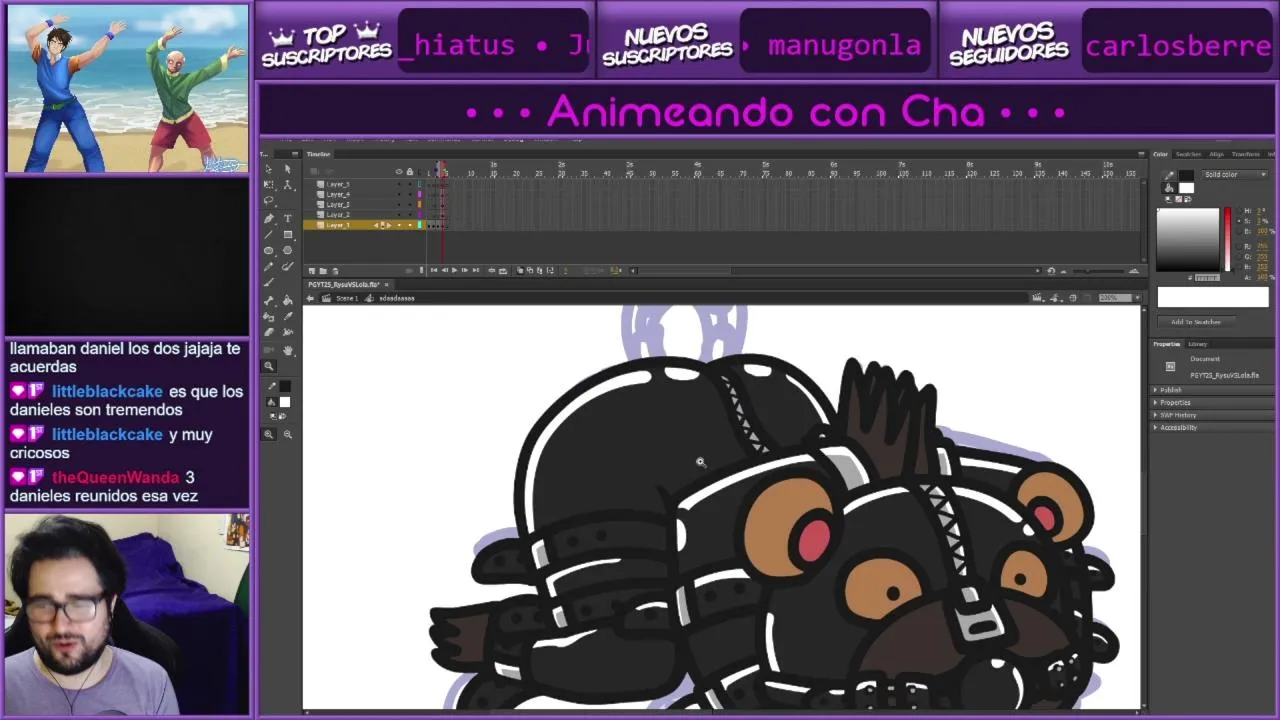The image size is (1280, 720).
Task: Select the Free Transform tool
Action: tap(268, 184)
